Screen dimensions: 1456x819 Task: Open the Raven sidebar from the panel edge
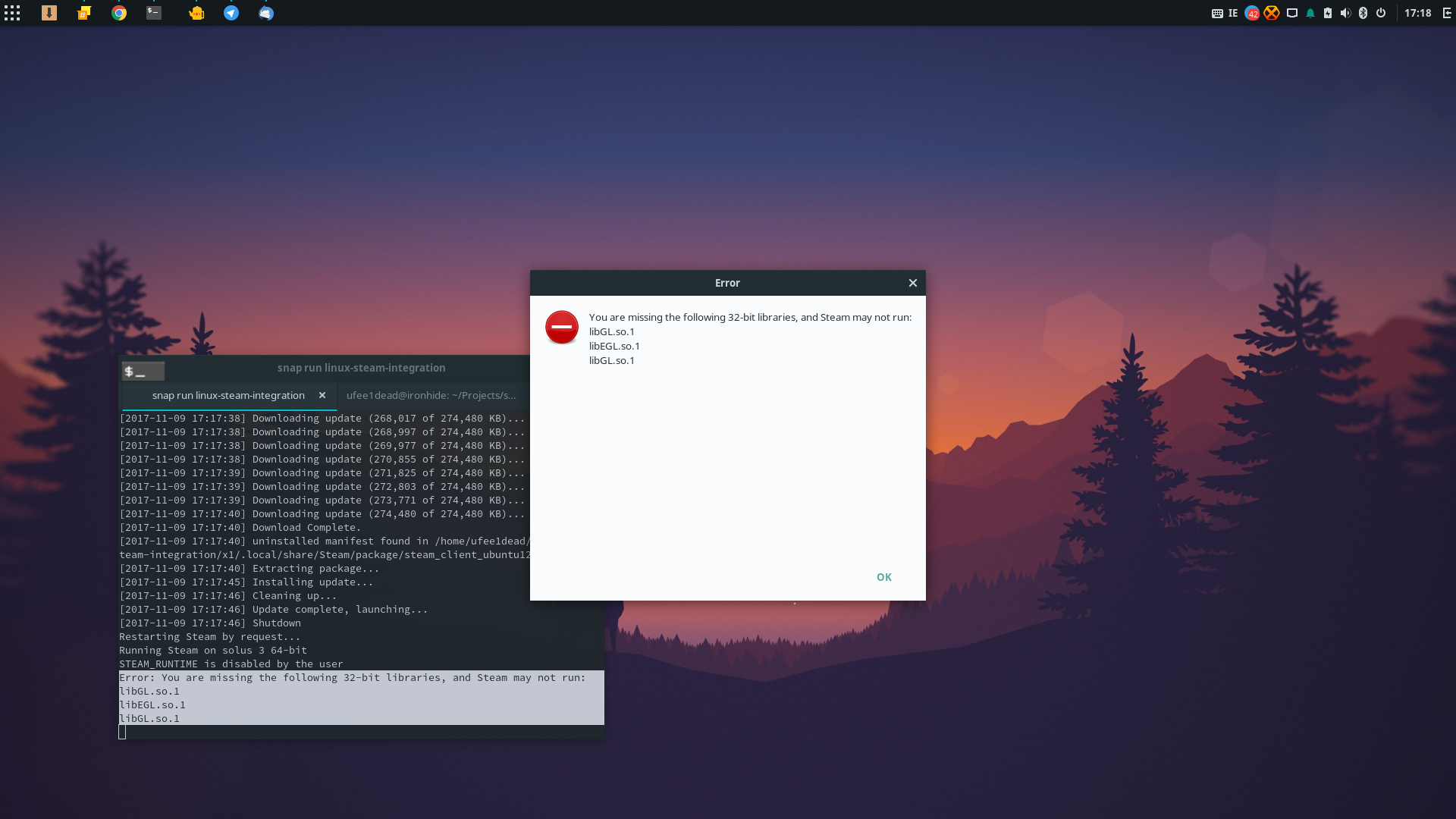tap(1447, 13)
